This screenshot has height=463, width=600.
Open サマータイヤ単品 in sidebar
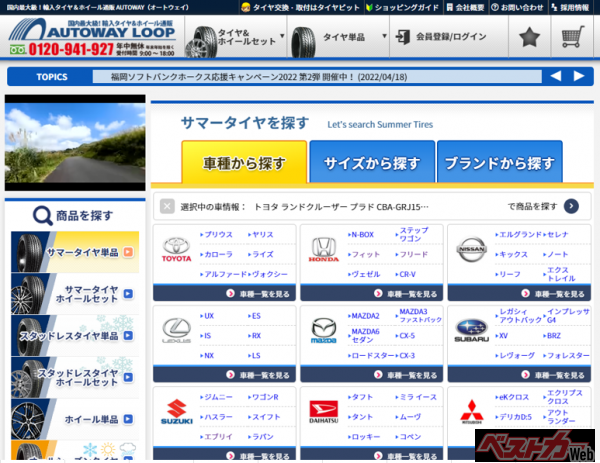click(x=75, y=252)
